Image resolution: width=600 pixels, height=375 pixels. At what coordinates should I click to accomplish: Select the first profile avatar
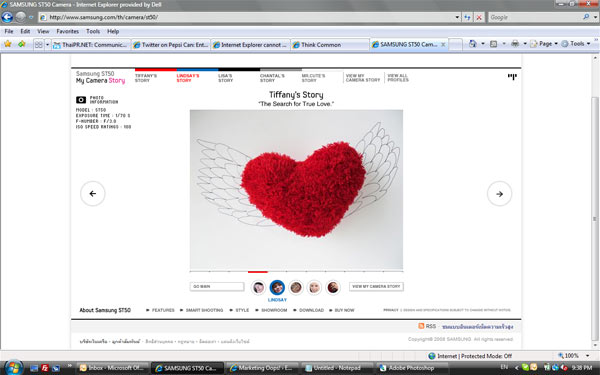tap(258, 287)
